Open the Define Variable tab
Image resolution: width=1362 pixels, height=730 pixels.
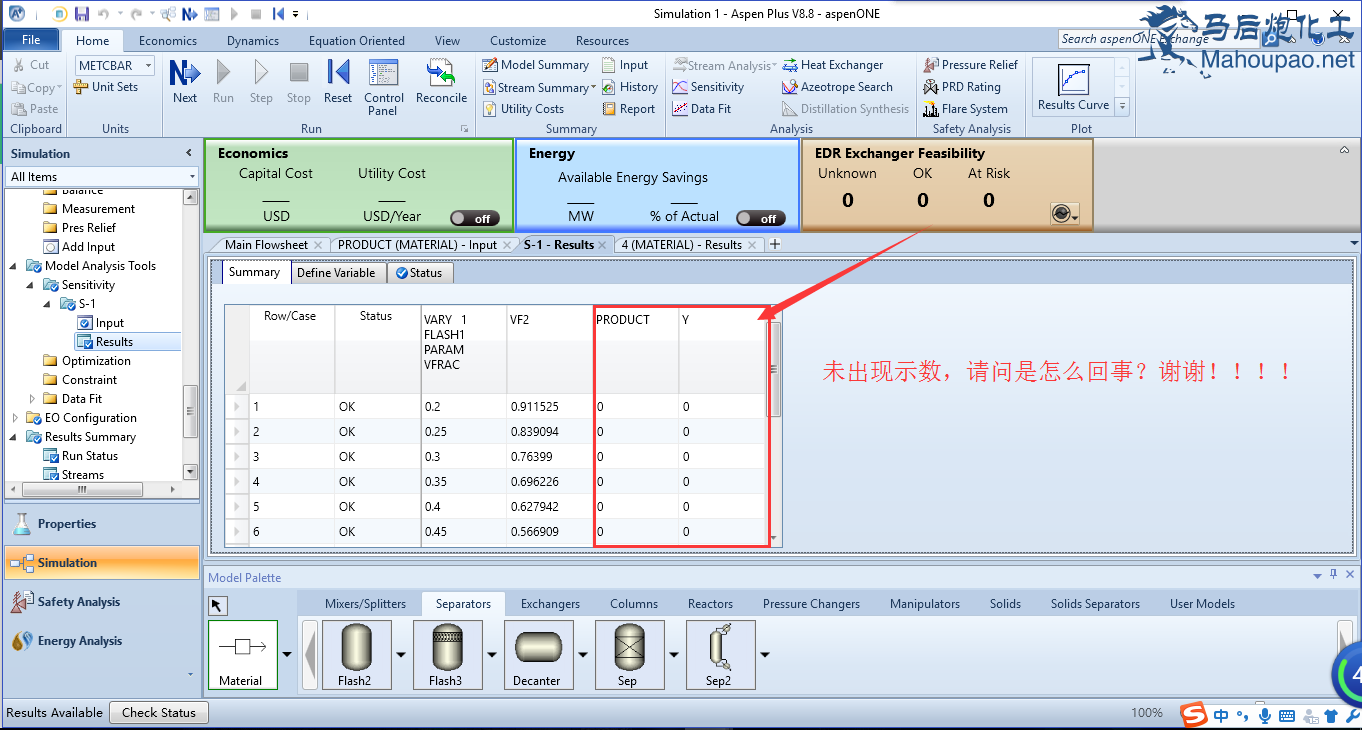(x=336, y=272)
